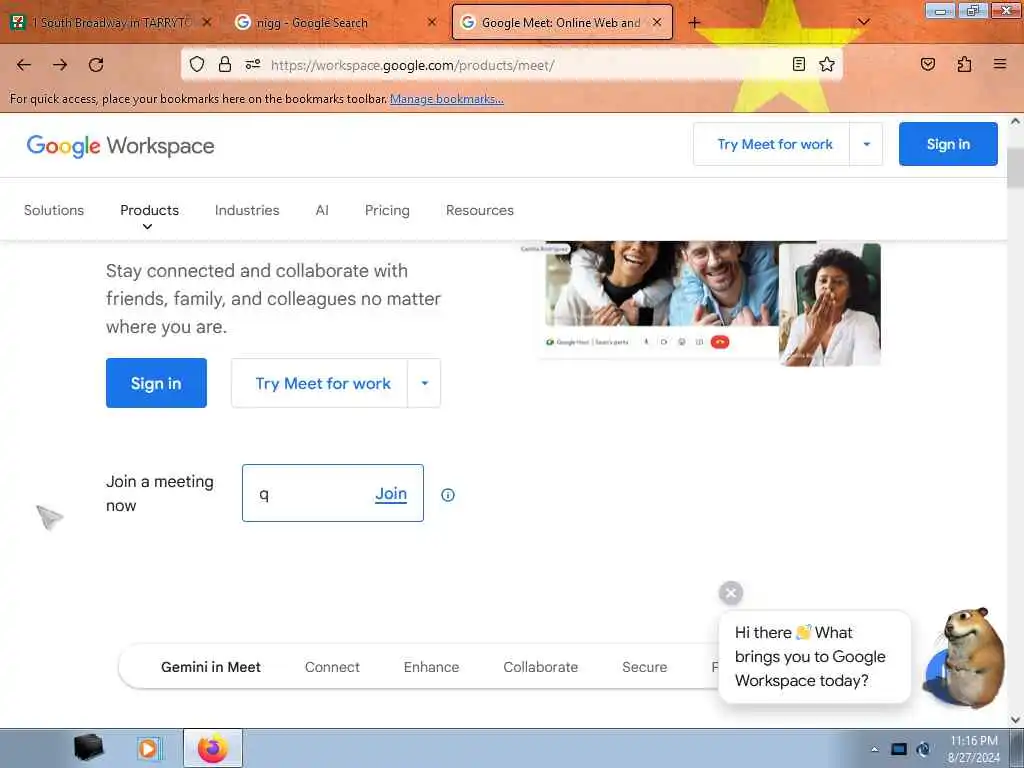Close the Google Search tab

click(432, 22)
